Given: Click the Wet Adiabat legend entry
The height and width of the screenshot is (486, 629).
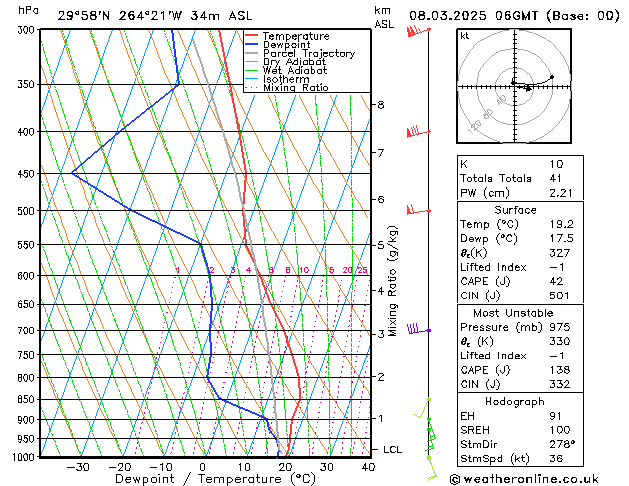Looking at the screenshot, I should tap(286, 71).
